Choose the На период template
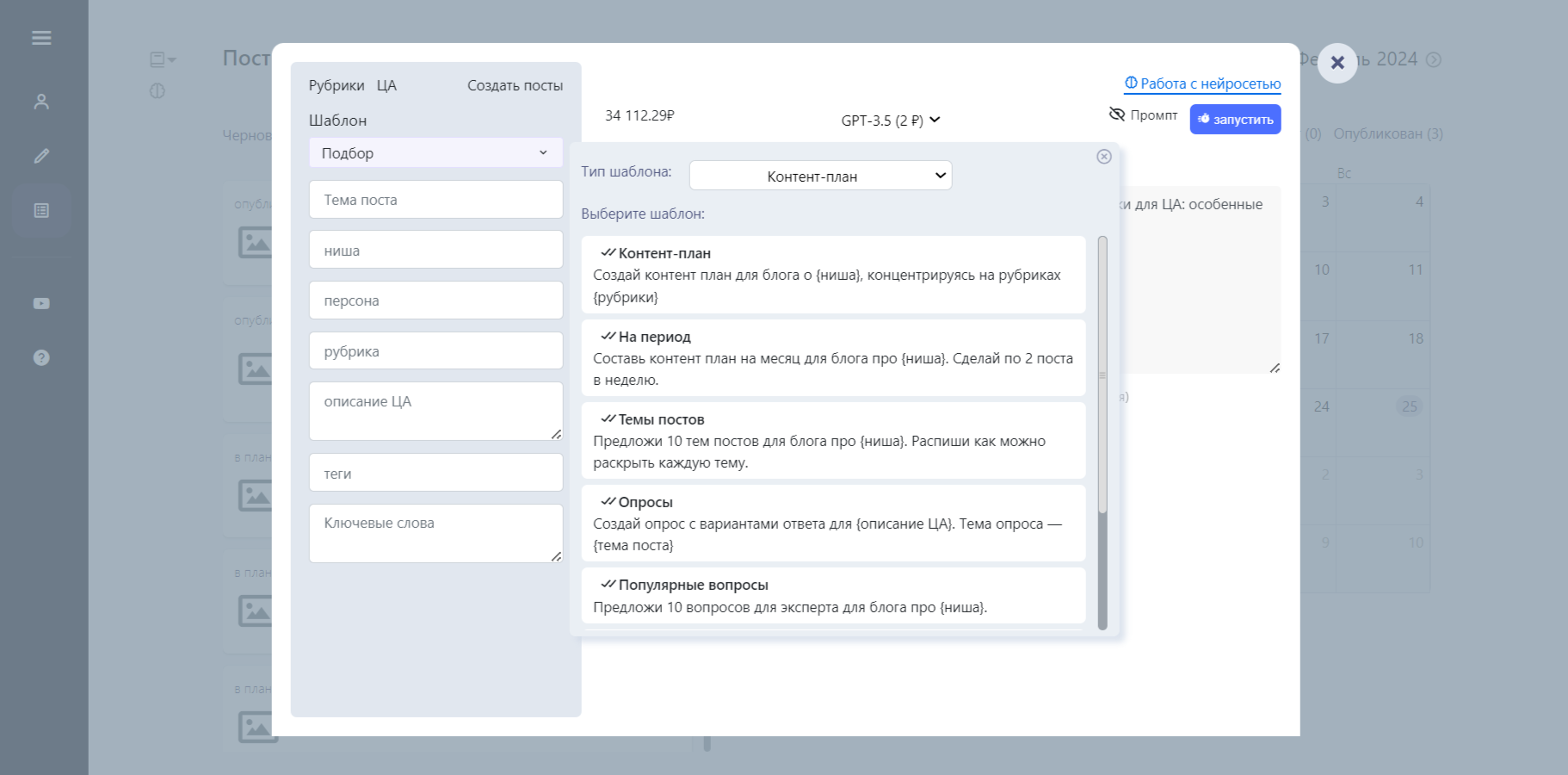The width and height of the screenshot is (1568, 775). click(833, 357)
